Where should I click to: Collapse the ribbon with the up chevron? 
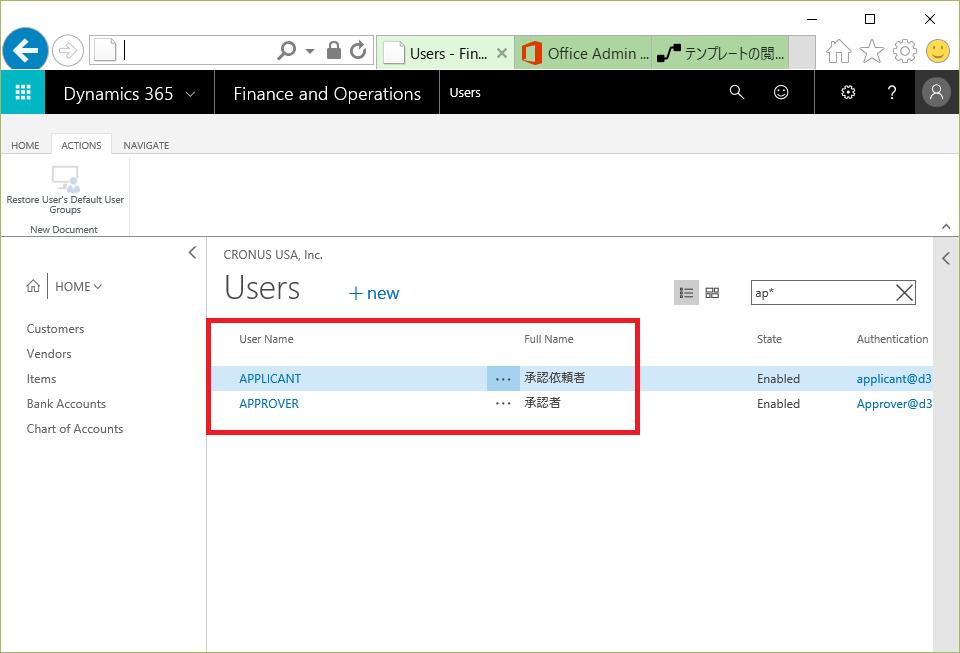click(946, 226)
